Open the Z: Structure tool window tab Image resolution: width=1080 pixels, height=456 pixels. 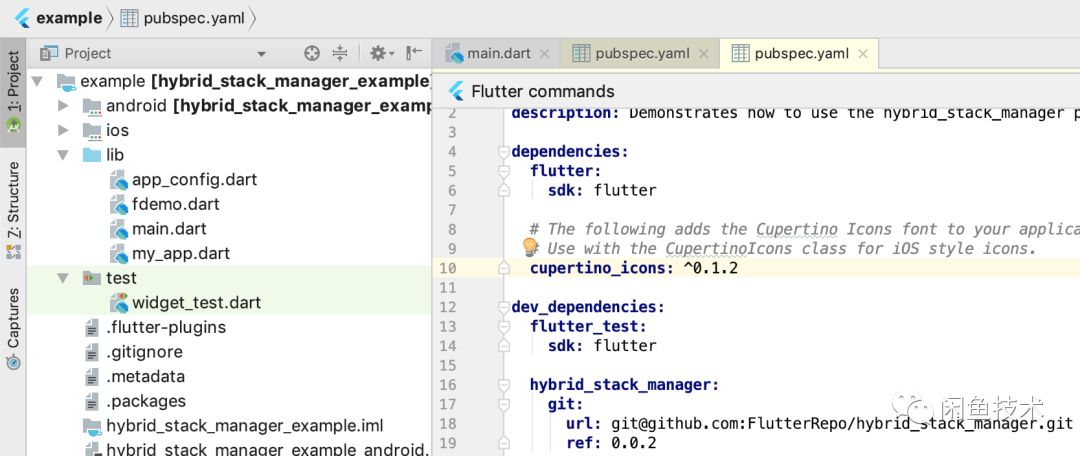pos(13,210)
